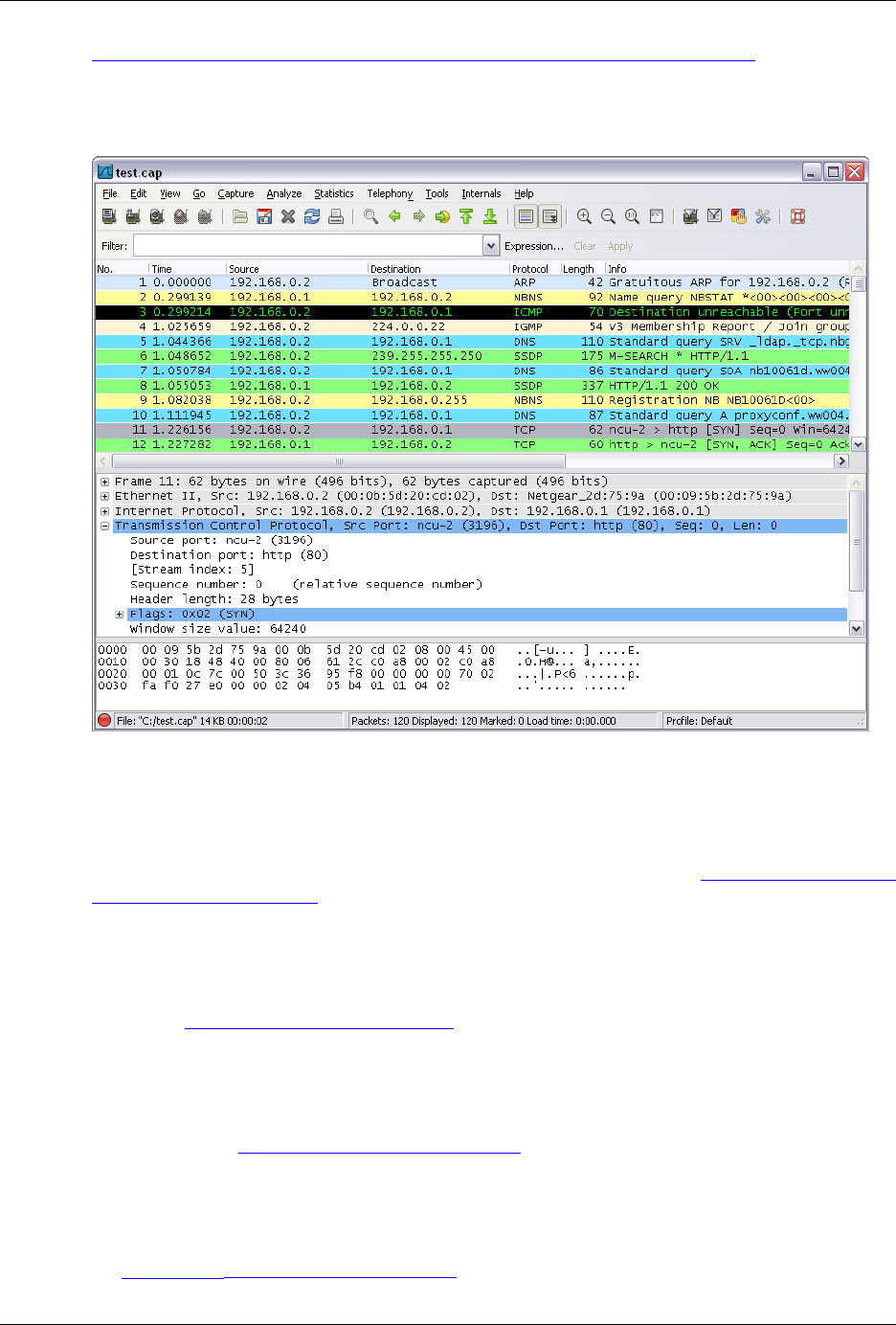Screen dimensions: 896x1325
Task: Restart the running capture icon
Action: pyautogui.click(x=205, y=217)
